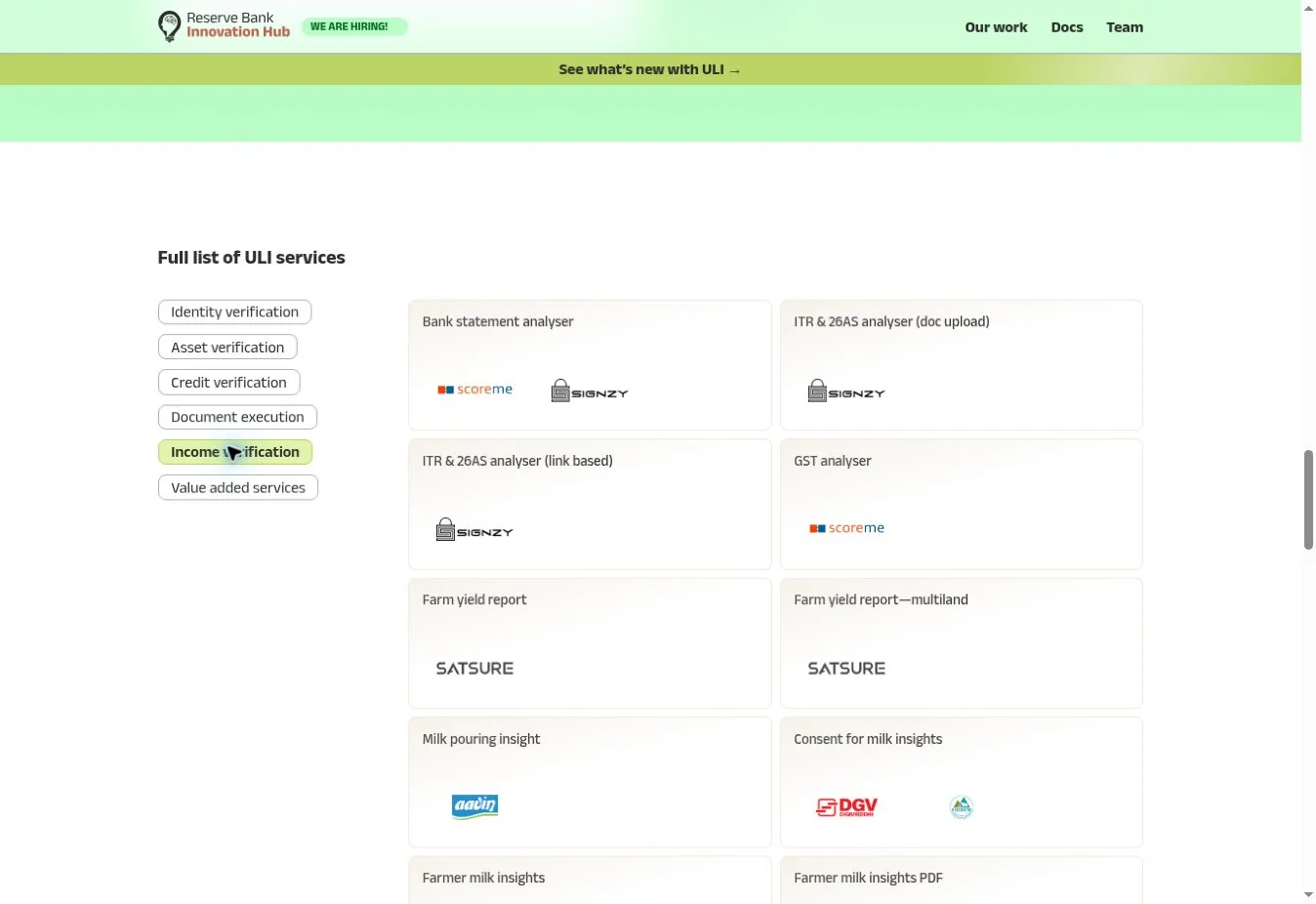1316x904 pixels.
Task: Select the Income verification filter
Action: (x=235, y=452)
